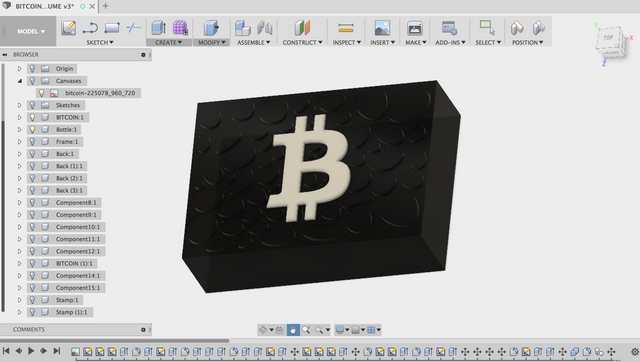Image resolution: width=640 pixels, height=362 pixels.
Task: Click the Create Sketch icon
Action: 69,28
